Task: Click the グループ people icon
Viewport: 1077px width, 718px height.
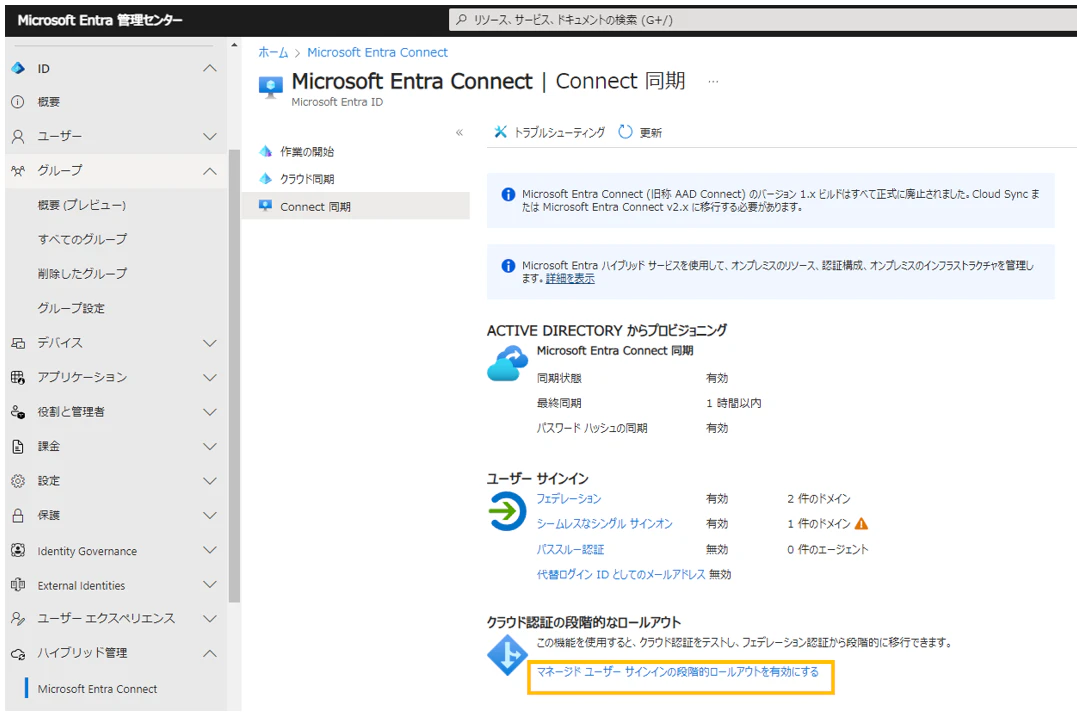Action: coord(18,170)
